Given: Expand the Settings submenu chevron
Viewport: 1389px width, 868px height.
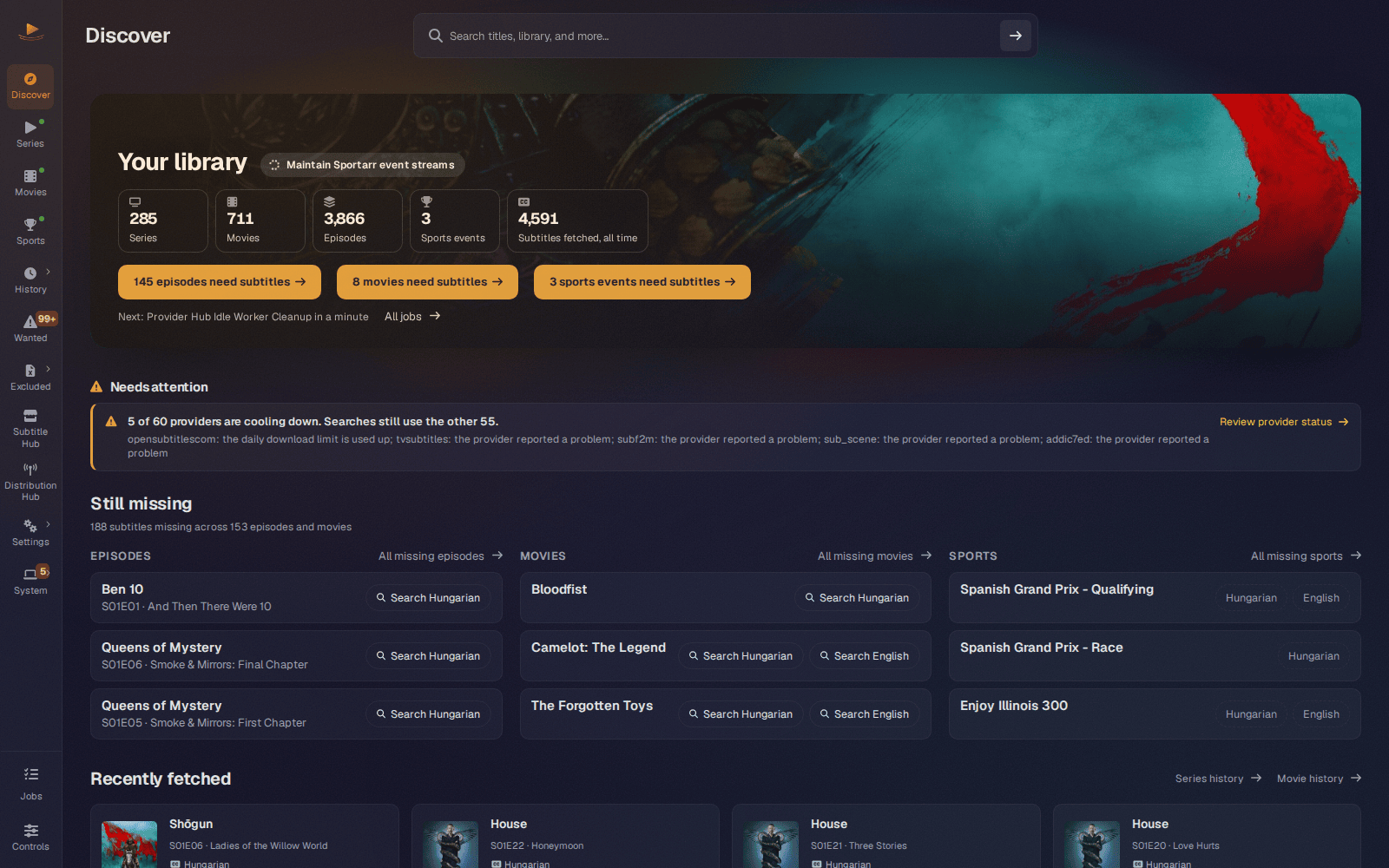Looking at the screenshot, I should coord(48,524).
